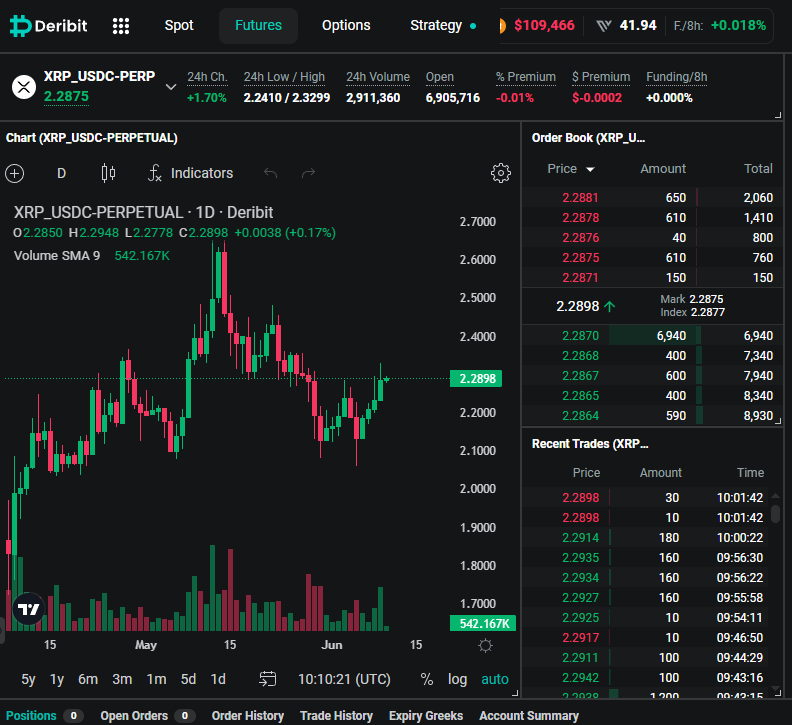Open the Deribit home logo

48,25
